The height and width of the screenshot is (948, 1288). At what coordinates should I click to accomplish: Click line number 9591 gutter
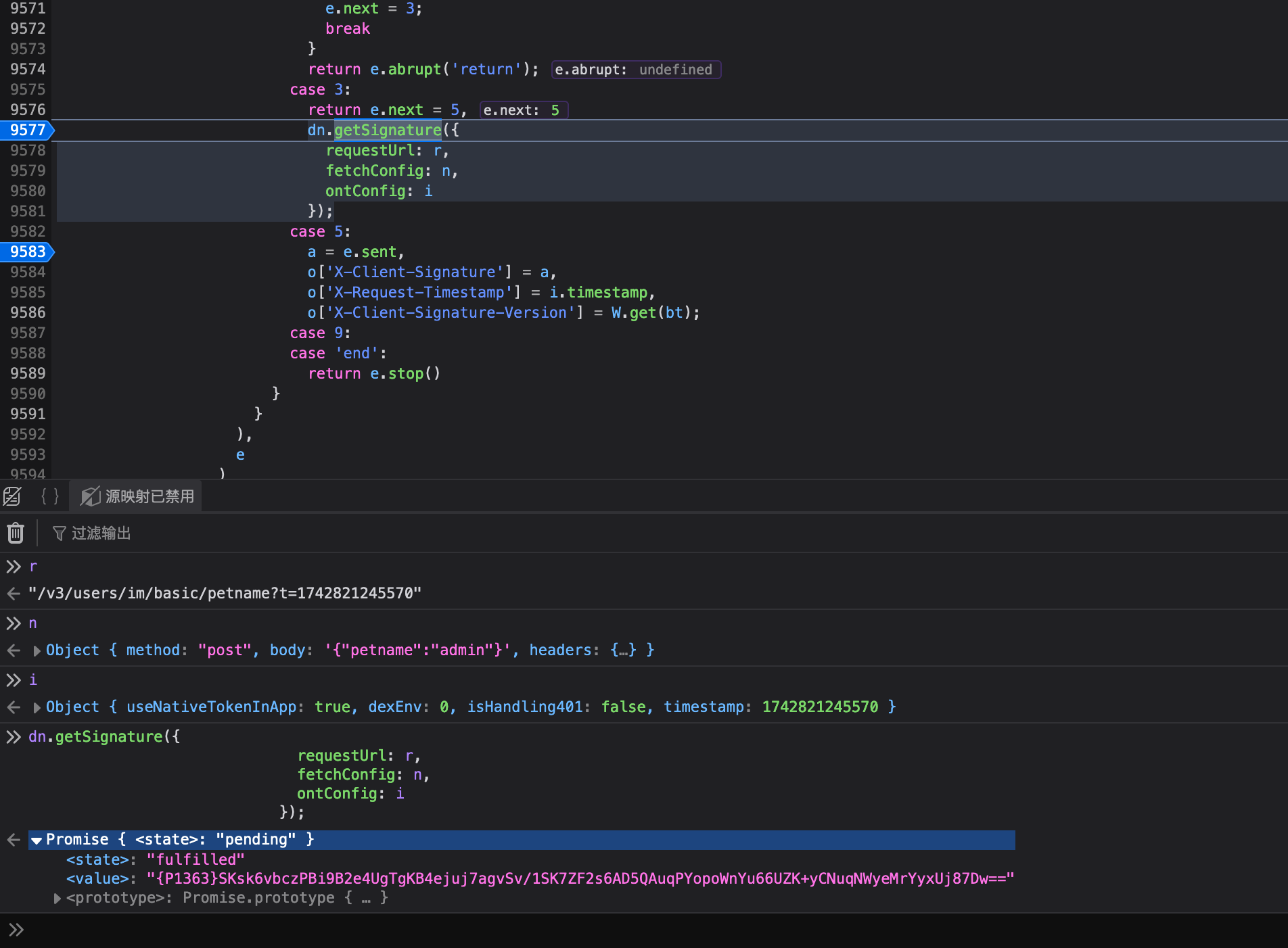(x=27, y=414)
